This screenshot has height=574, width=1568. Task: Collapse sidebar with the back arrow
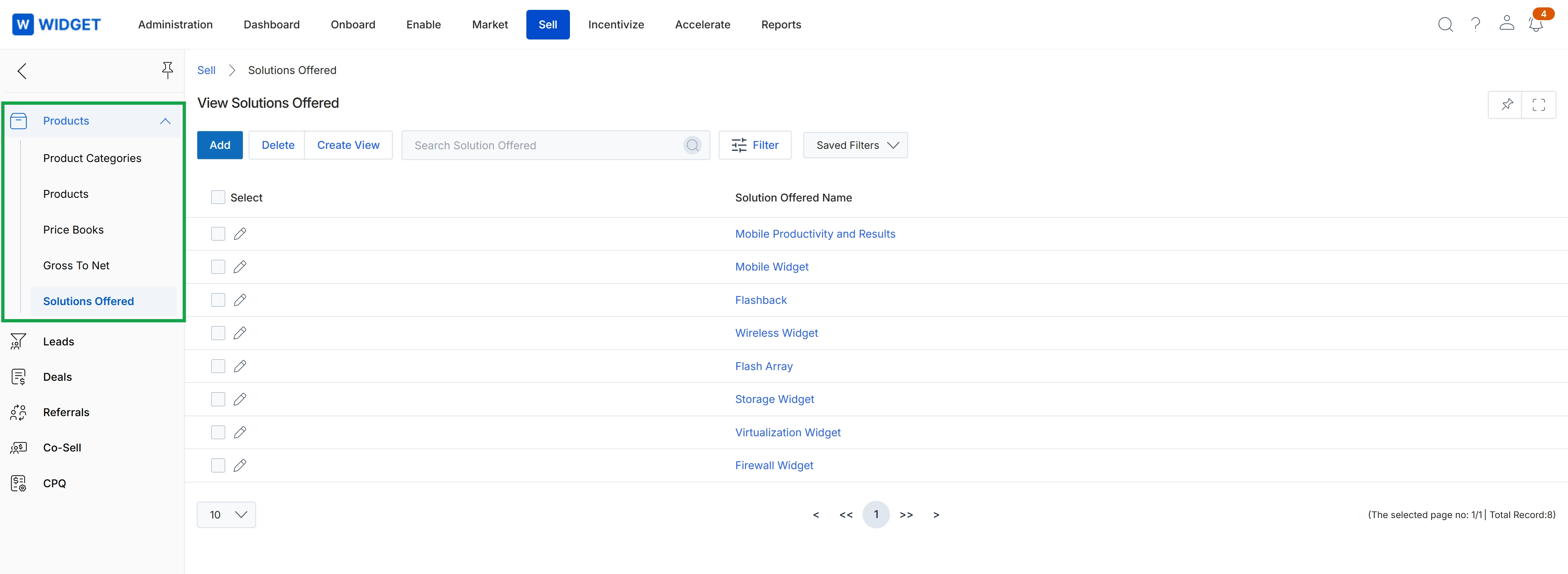click(x=22, y=71)
